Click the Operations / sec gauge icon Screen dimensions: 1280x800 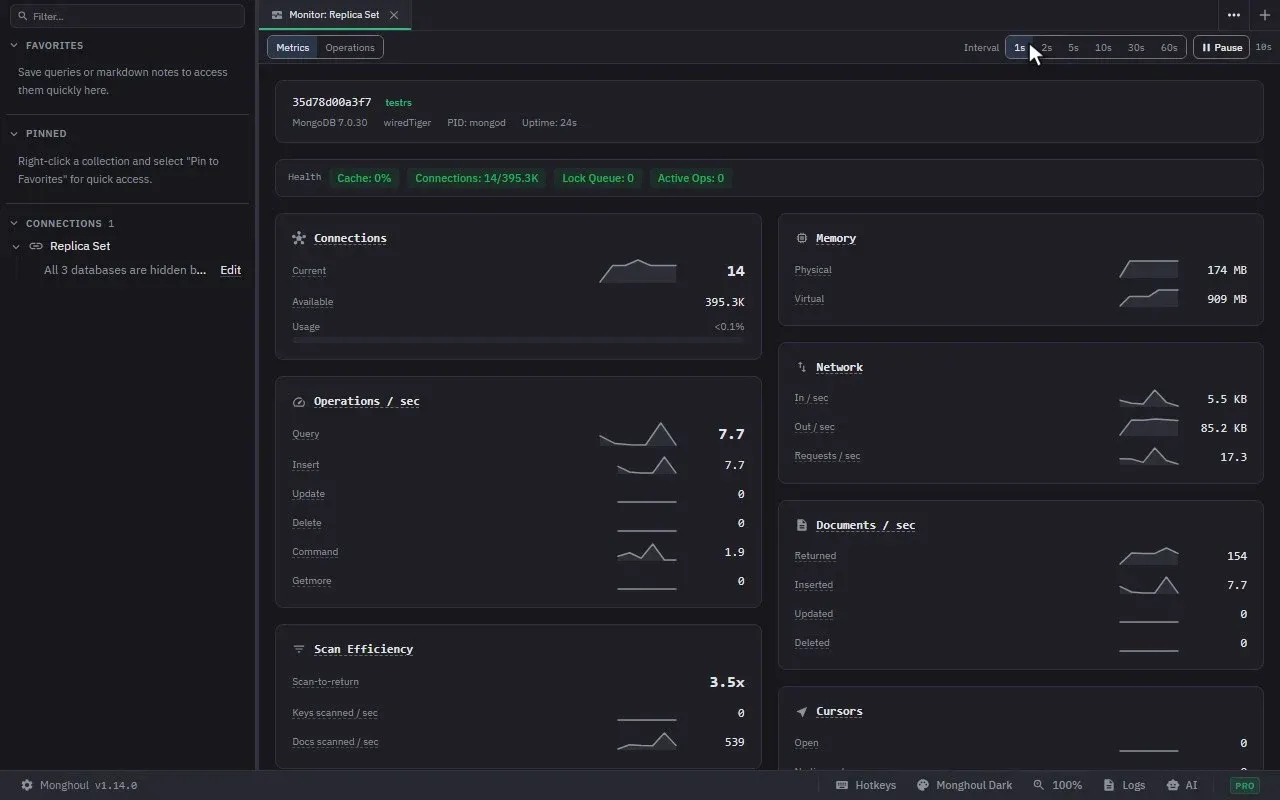[x=298, y=402]
